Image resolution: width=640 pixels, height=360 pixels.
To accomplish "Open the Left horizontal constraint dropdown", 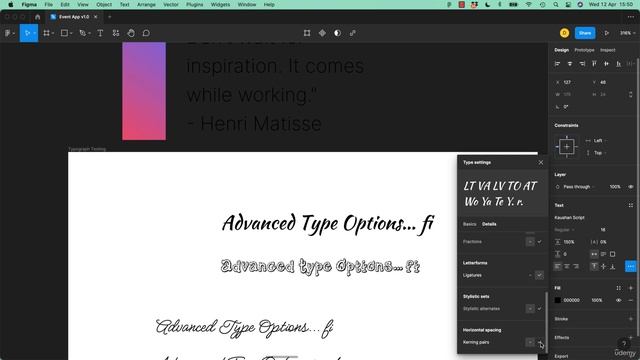I will click(597, 140).
